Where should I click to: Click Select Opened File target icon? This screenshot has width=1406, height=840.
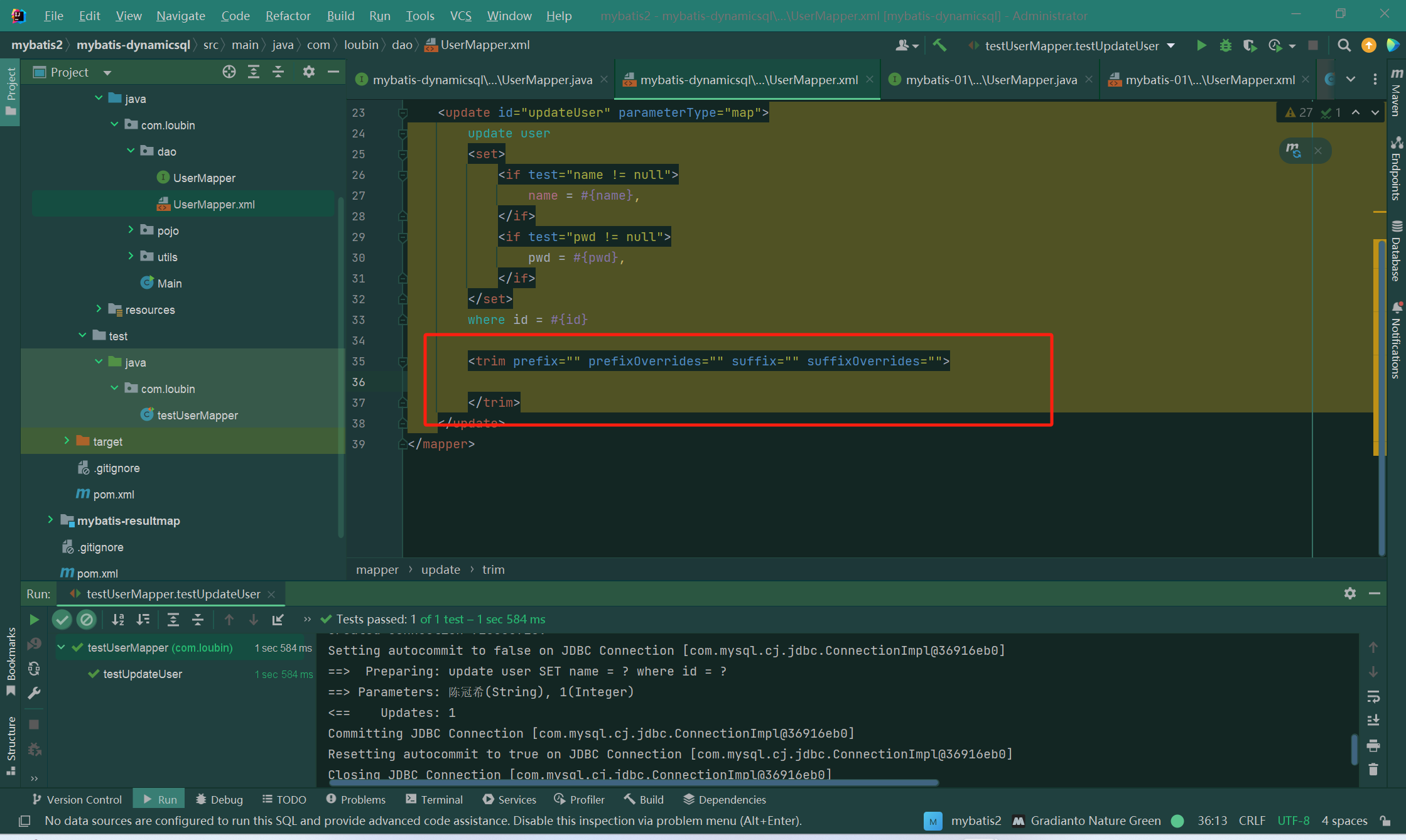(229, 72)
